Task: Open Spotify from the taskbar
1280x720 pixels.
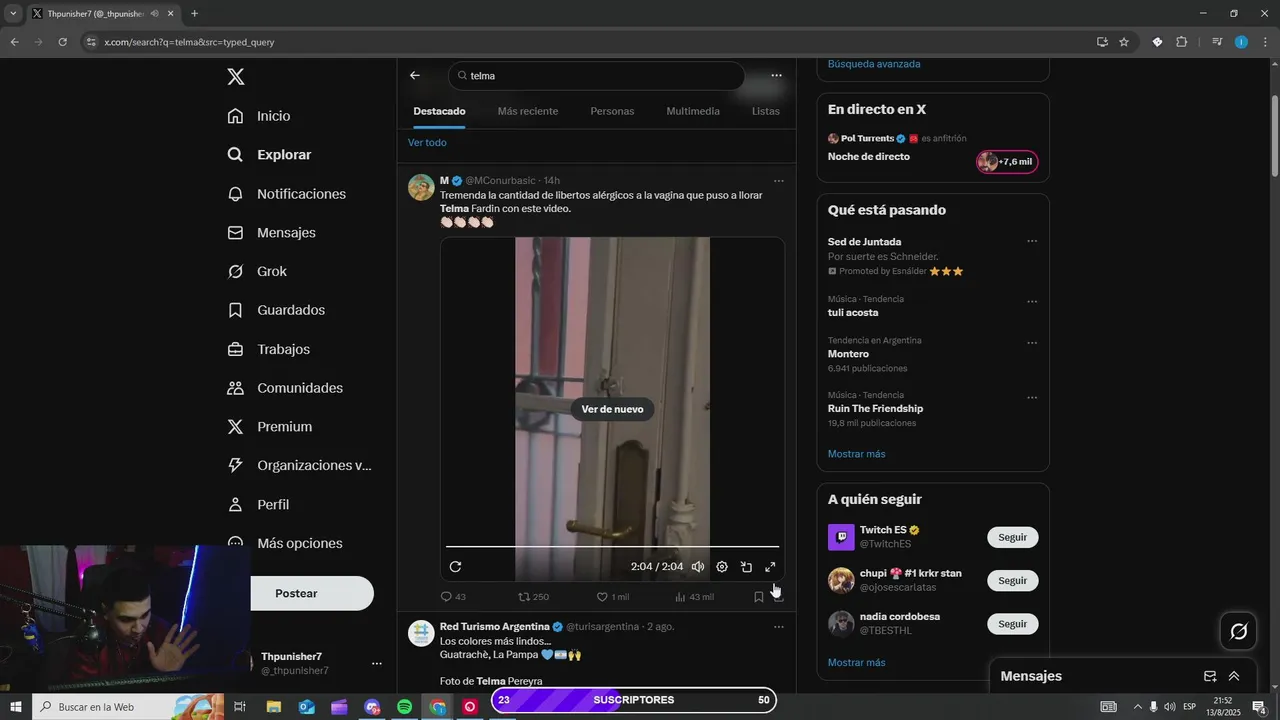Action: tap(404, 707)
